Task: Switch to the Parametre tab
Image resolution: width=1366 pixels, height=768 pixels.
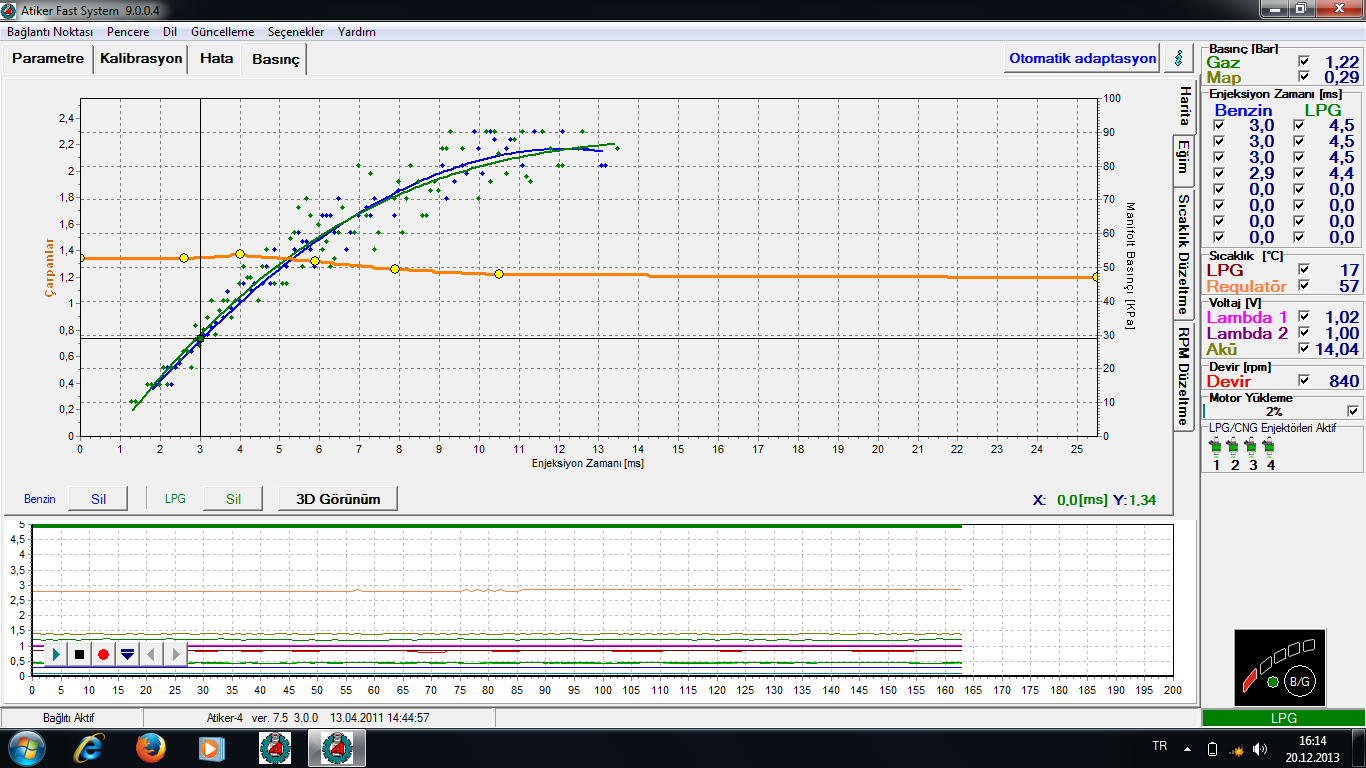Action: click(x=48, y=58)
